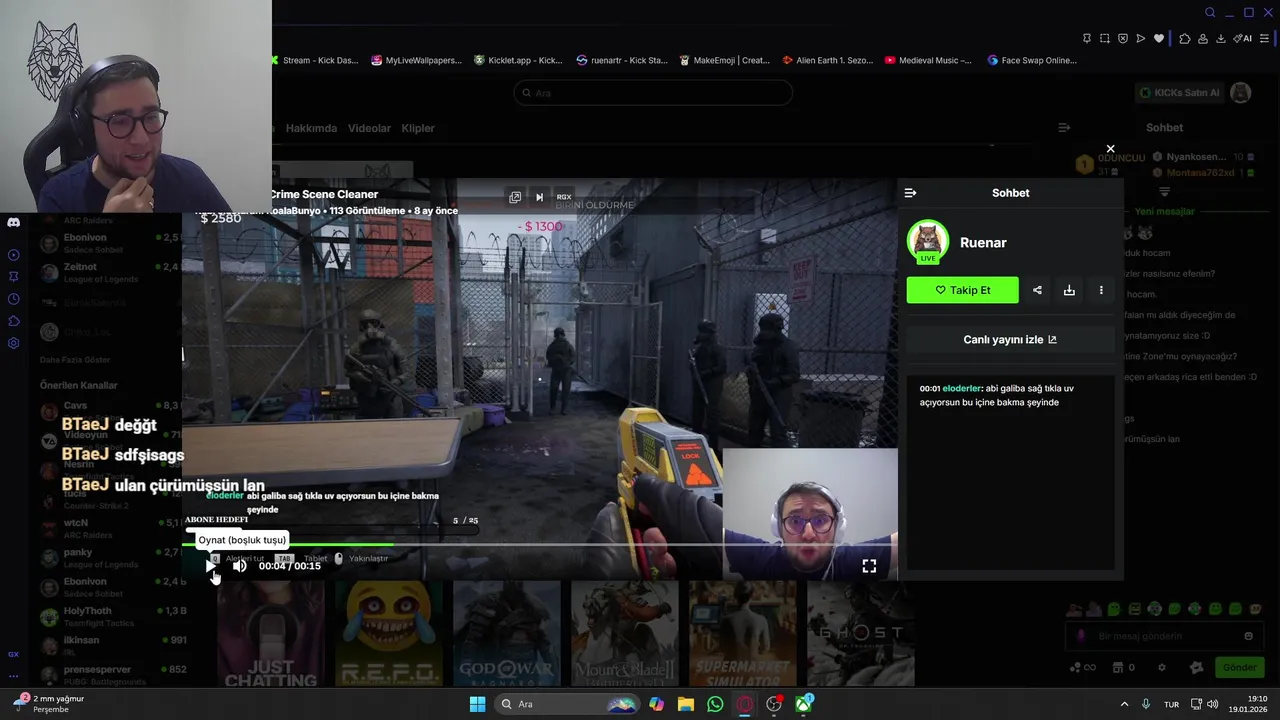This screenshot has width=1280, height=720.
Task: Click the browser pinboard pin icon
Action: click(x=1087, y=38)
